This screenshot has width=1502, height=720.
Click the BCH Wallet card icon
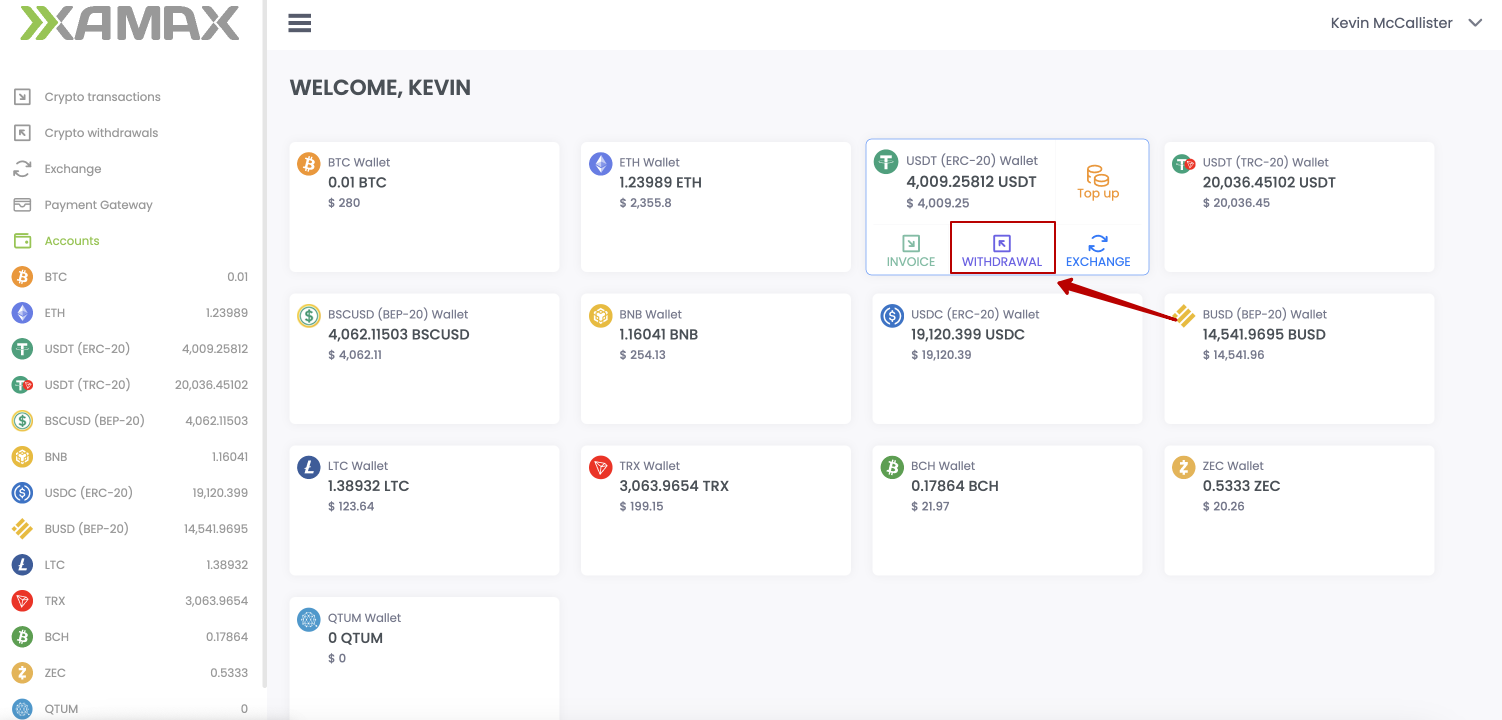click(892, 467)
